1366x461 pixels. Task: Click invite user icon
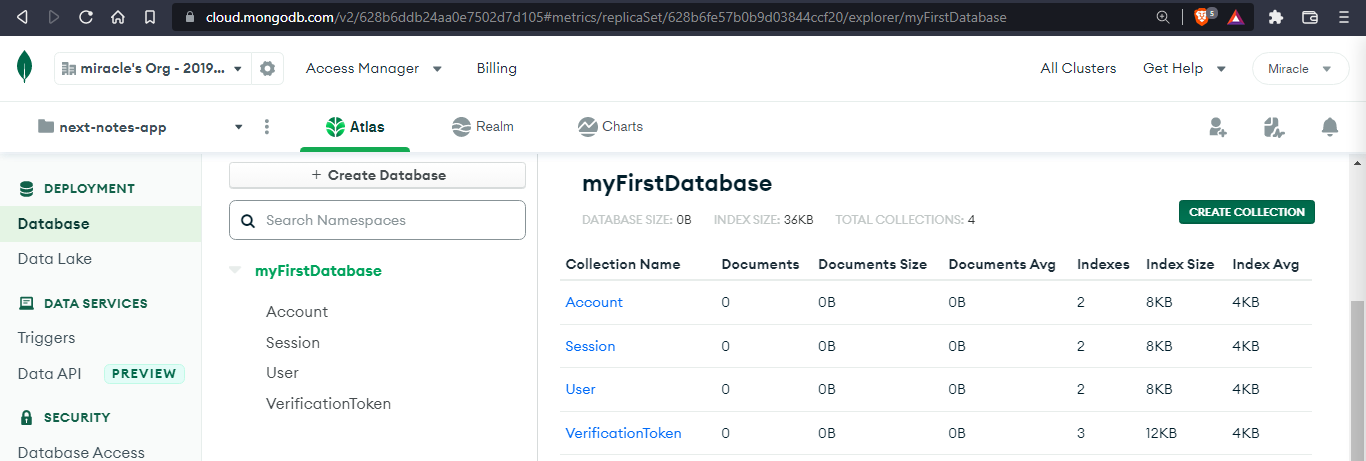1217,127
